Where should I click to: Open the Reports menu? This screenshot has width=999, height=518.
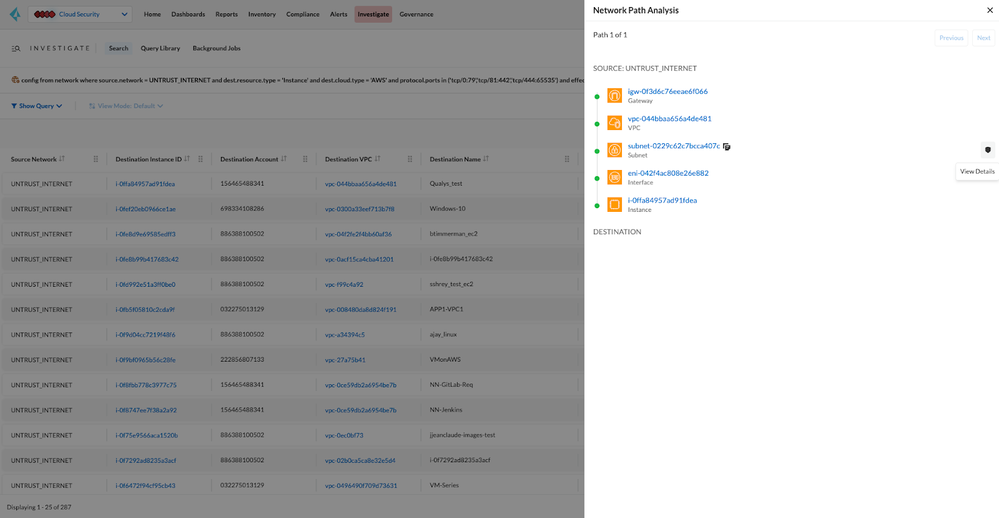[x=226, y=14]
